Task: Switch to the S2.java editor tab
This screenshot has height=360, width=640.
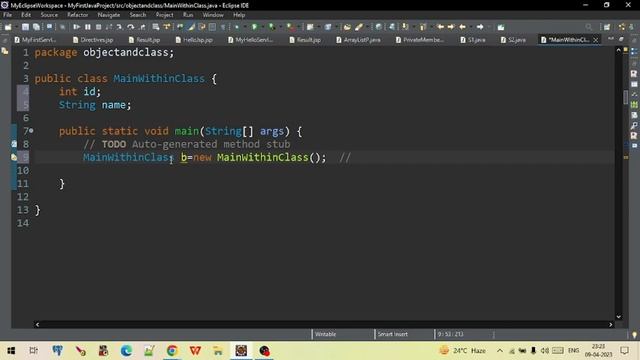Action: point(513,40)
